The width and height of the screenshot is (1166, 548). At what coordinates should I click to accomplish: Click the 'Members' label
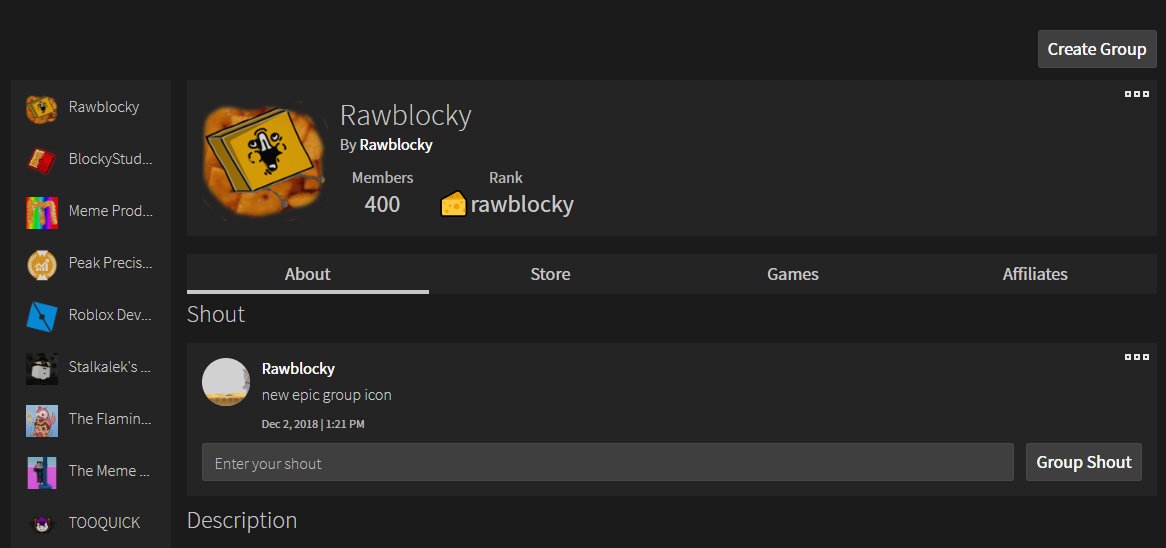pyautogui.click(x=382, y=178)
